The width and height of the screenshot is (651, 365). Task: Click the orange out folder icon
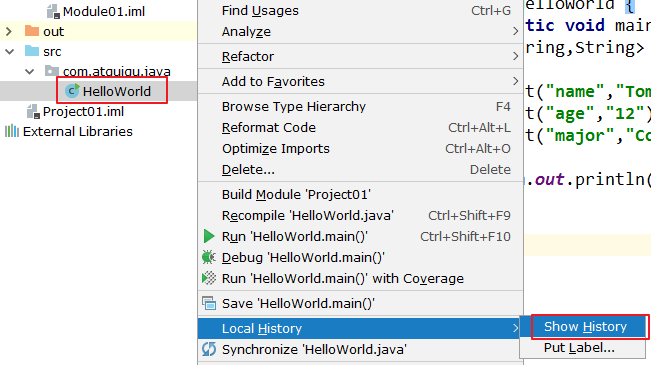click(32, 31)
